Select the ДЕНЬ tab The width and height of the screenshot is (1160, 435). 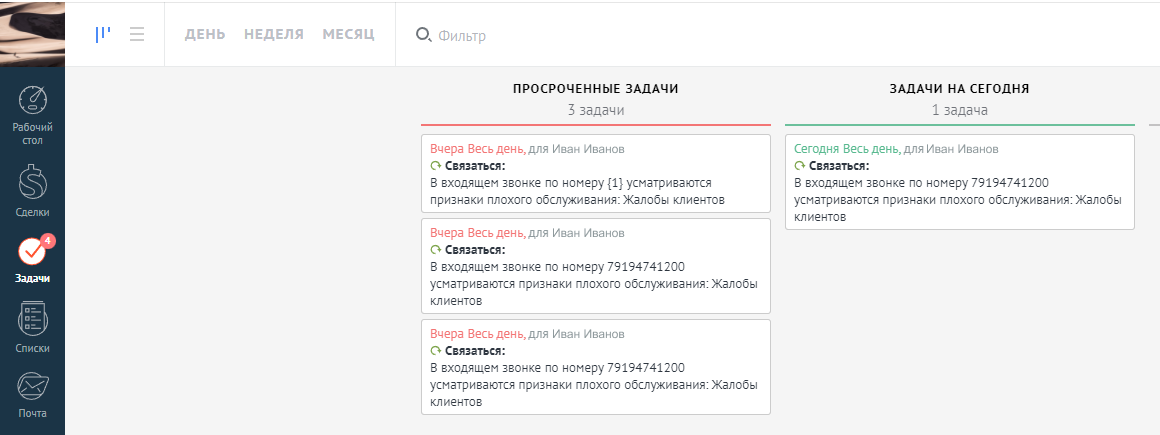pos(205,34)
